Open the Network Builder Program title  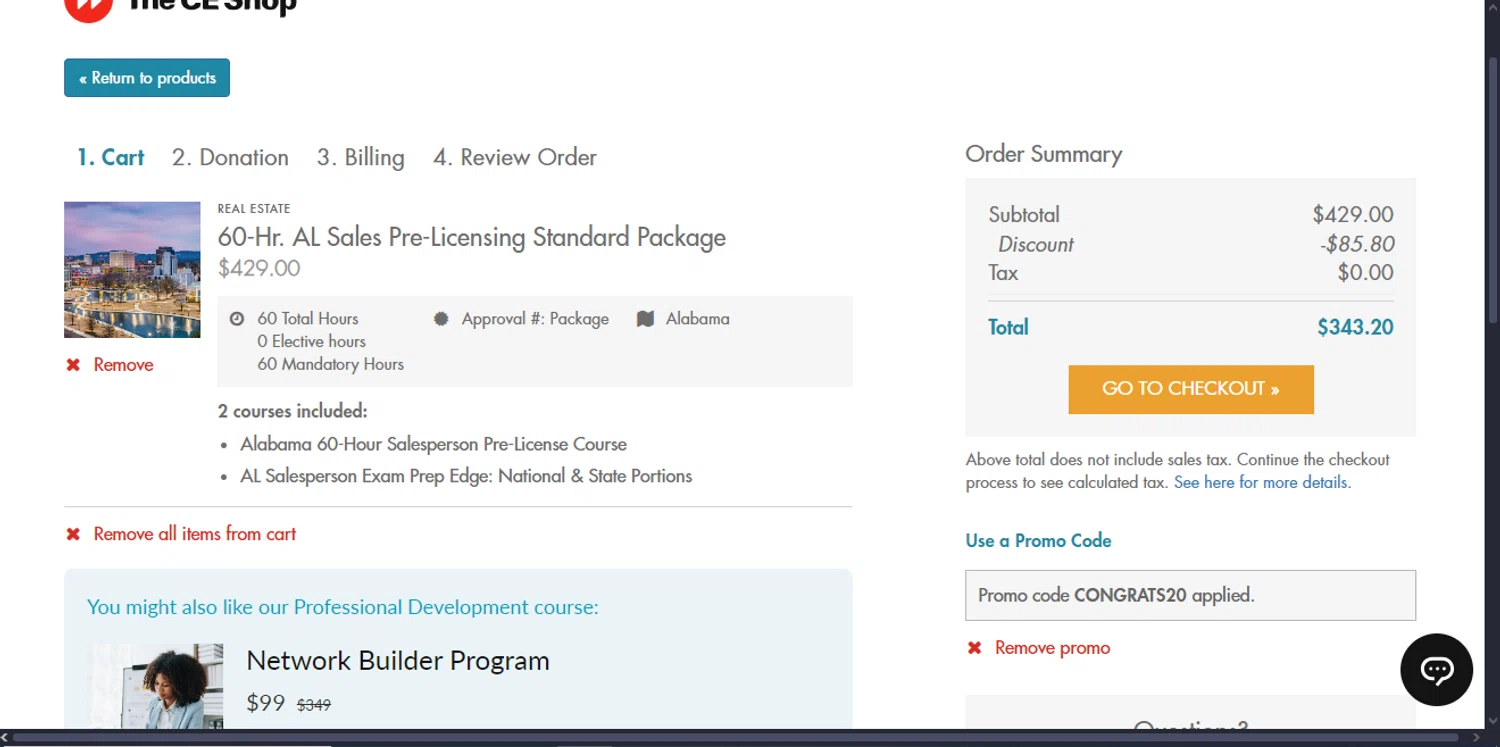pyautogui.click(x=398, y=661)
